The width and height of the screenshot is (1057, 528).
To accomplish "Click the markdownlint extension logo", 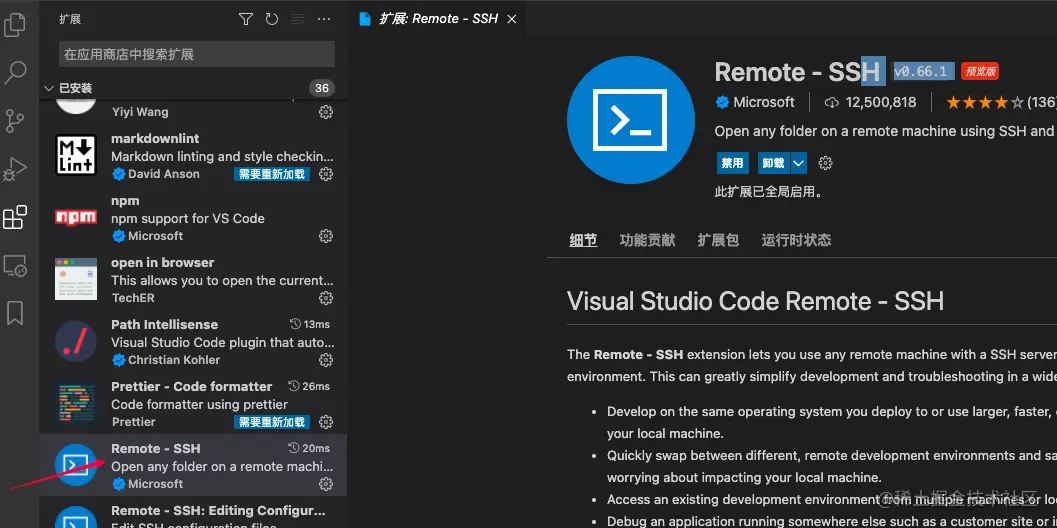I will 76,154.
